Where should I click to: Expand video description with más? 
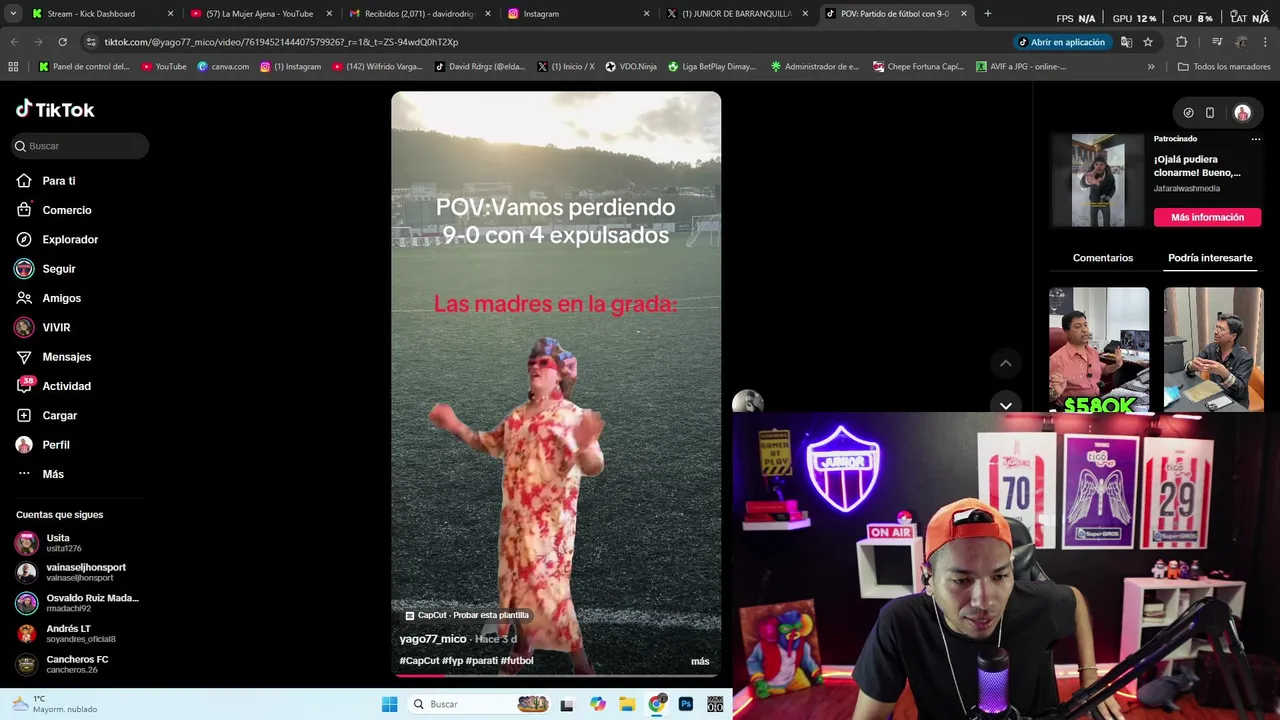click(700, 661)
